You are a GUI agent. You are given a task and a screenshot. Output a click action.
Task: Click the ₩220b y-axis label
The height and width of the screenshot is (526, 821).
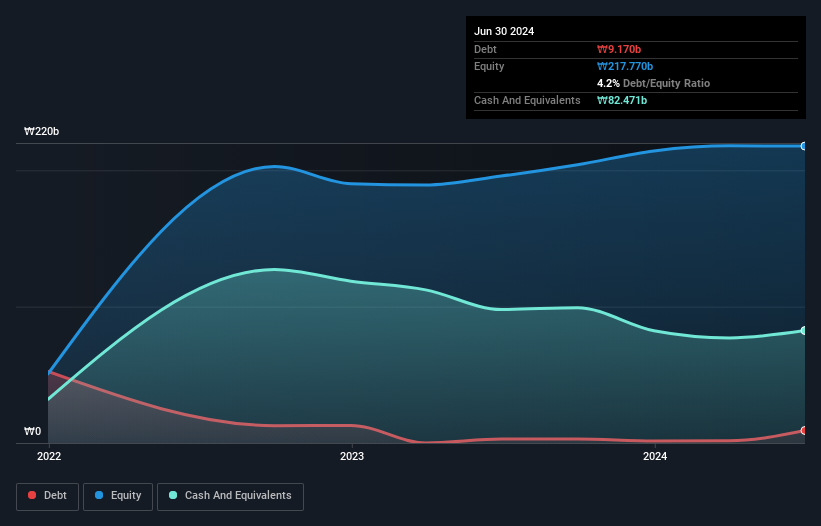click(x=41, y=131)
